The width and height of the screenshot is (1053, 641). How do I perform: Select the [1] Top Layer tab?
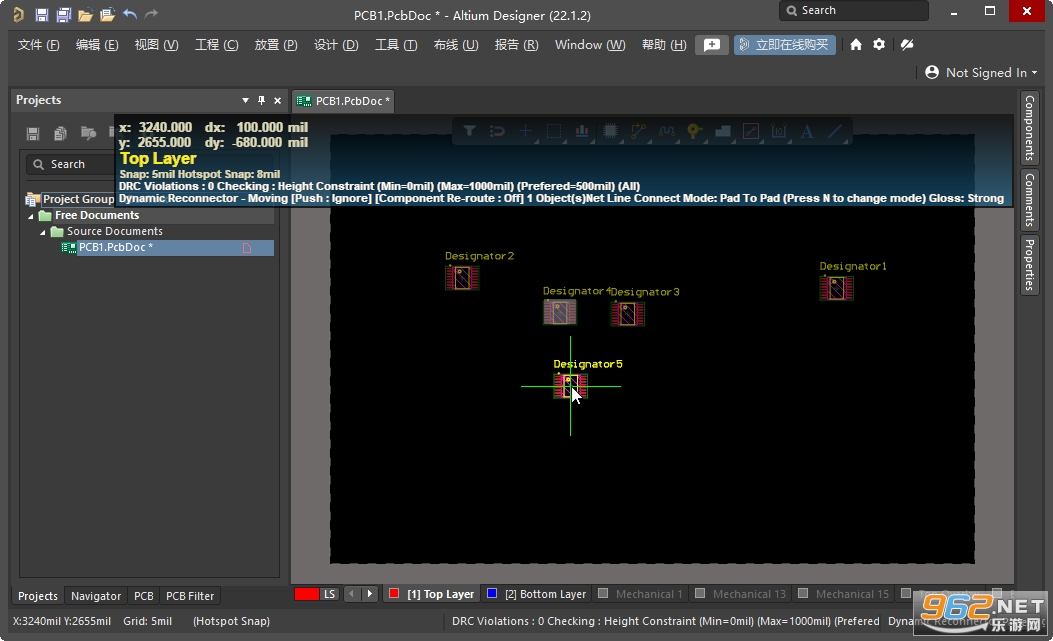(432, 594)
